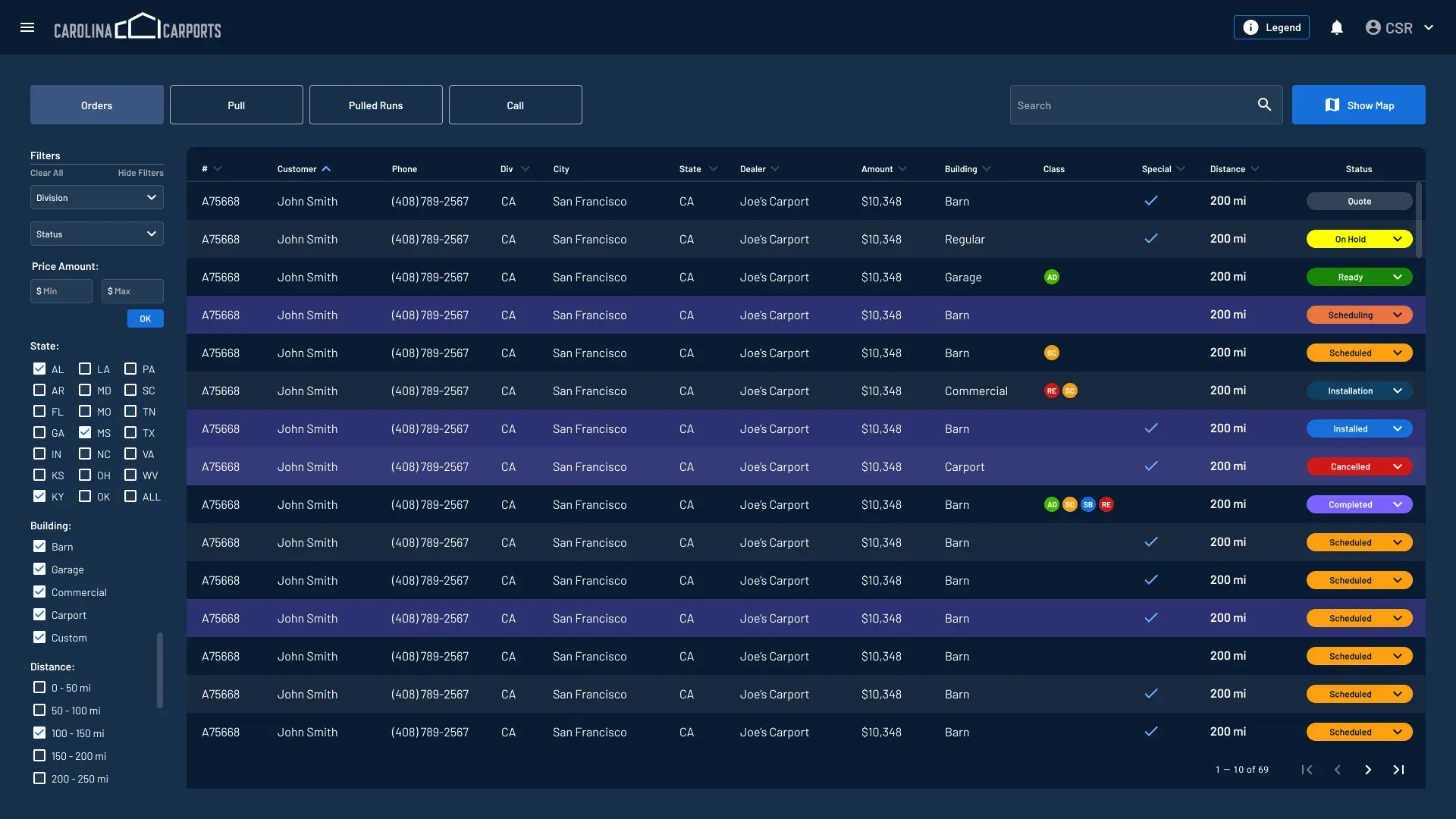Check the 0 - 50 mi distance checkbox
This screenshot has height=819, width=1456.
pos(39,687)
